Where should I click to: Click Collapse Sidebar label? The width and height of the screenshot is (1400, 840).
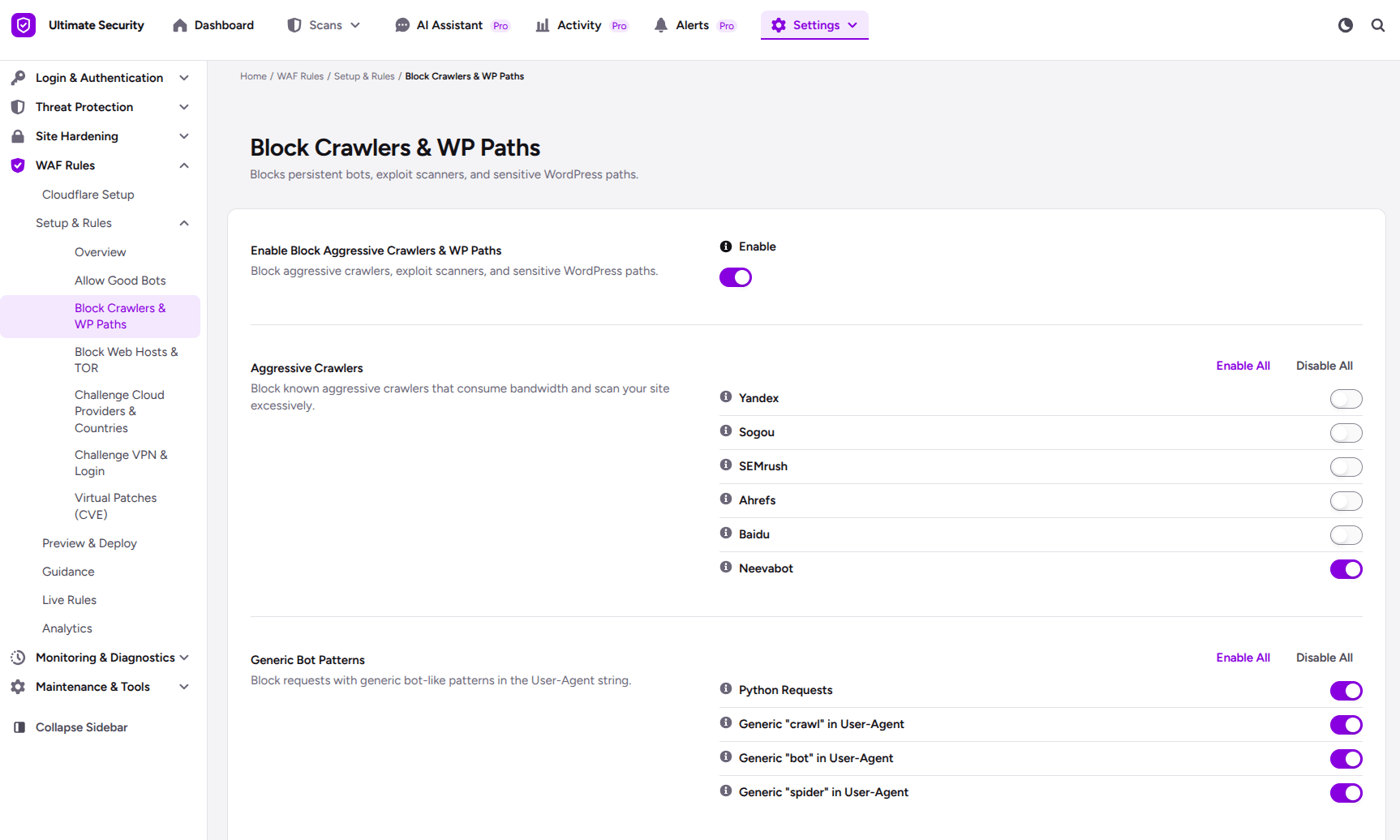coord(82,727)
